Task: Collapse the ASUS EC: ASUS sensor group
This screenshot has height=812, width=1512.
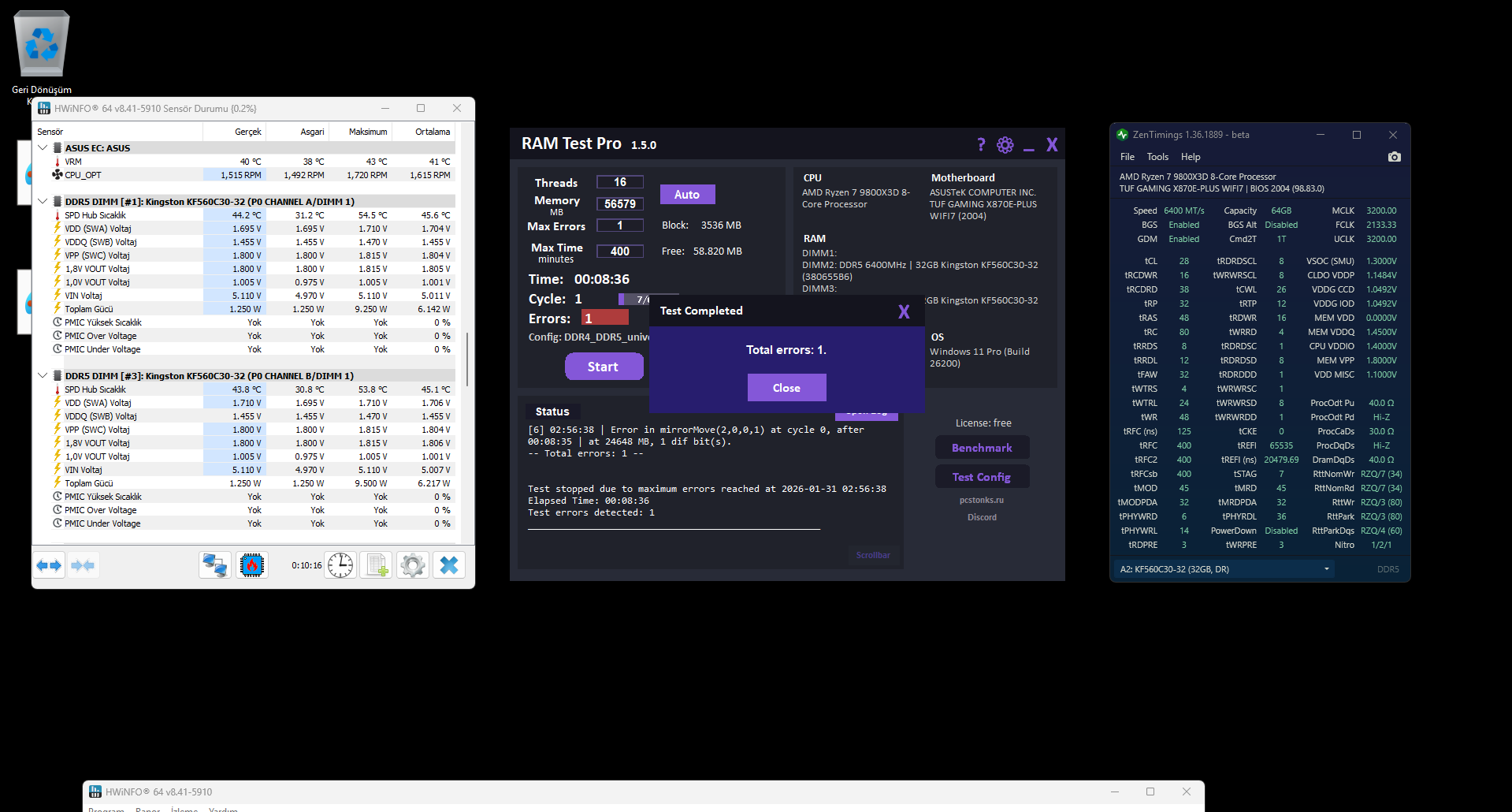Action: click(43, 147)
